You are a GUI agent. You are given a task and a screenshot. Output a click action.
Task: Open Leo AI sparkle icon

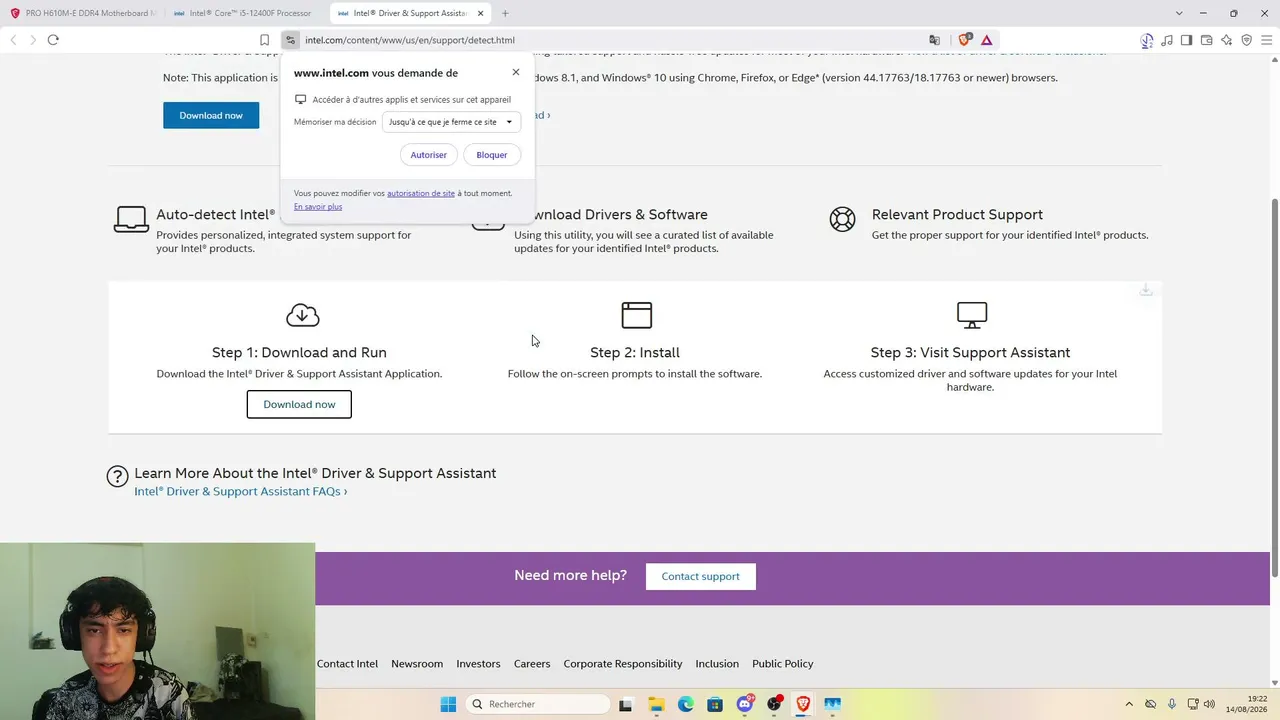tap(1227, 40)
